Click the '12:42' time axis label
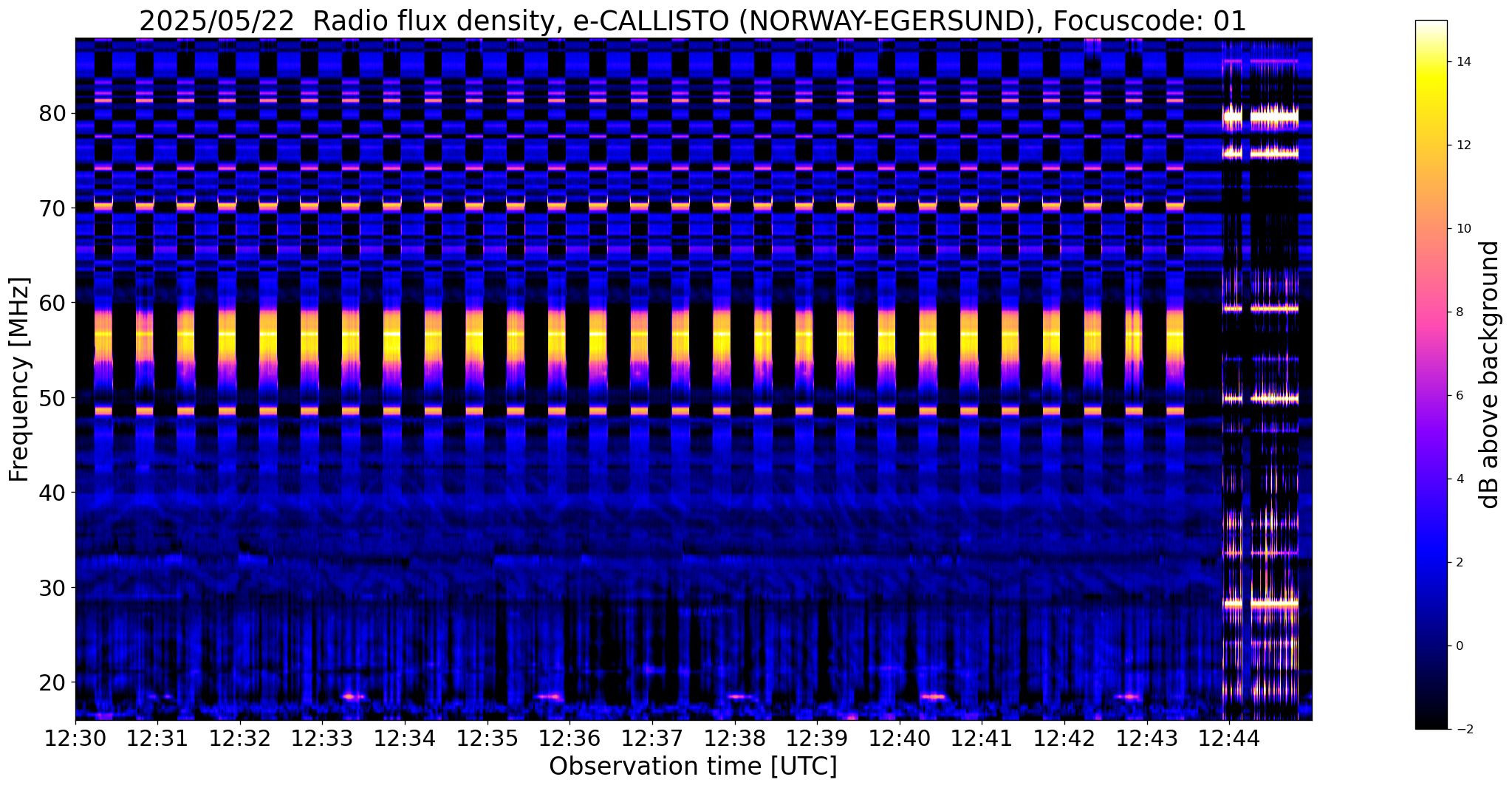The width and height of the screenshot is (1512, 788). [x=1064, y=738]
